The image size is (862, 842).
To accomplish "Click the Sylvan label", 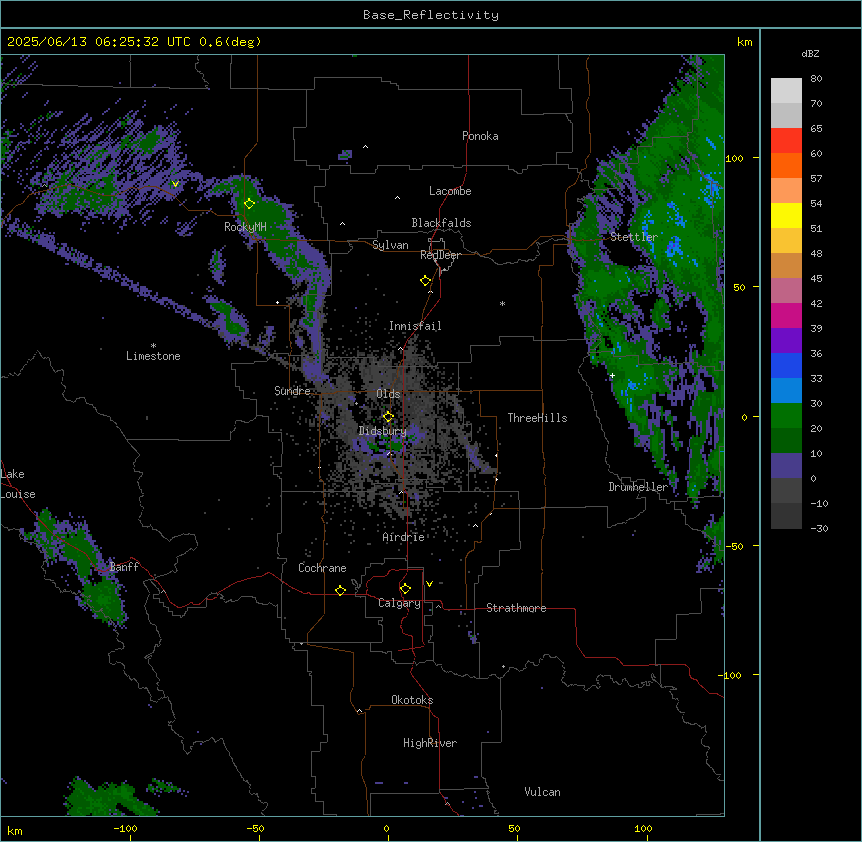I will [390, 245].
